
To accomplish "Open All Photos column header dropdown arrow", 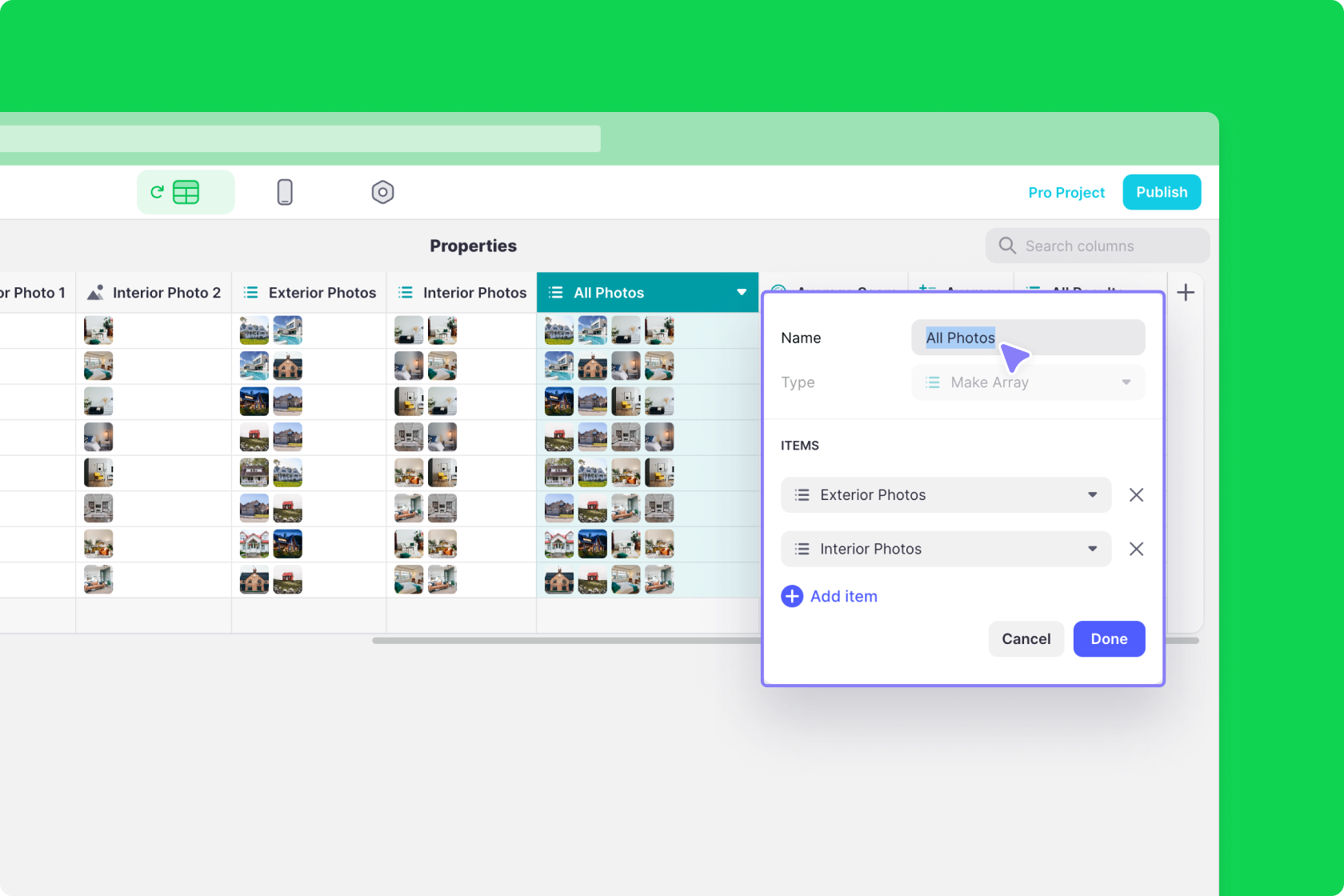I will coord(742,293).
